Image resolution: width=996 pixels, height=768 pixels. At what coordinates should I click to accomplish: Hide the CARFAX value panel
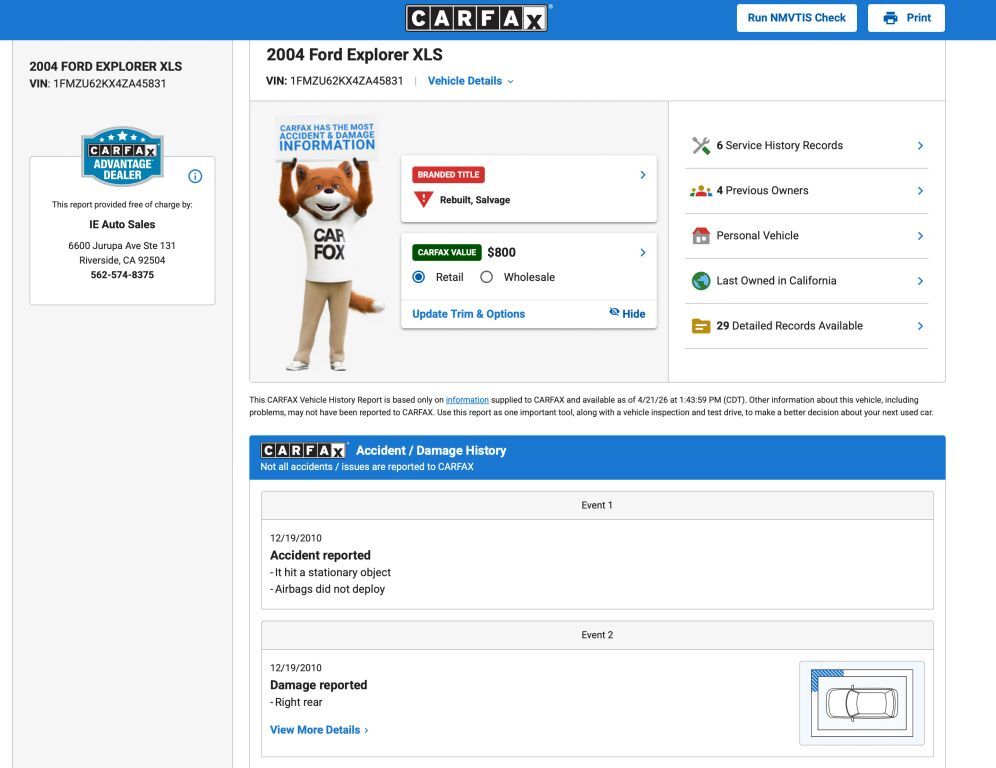tap(627, 314)
